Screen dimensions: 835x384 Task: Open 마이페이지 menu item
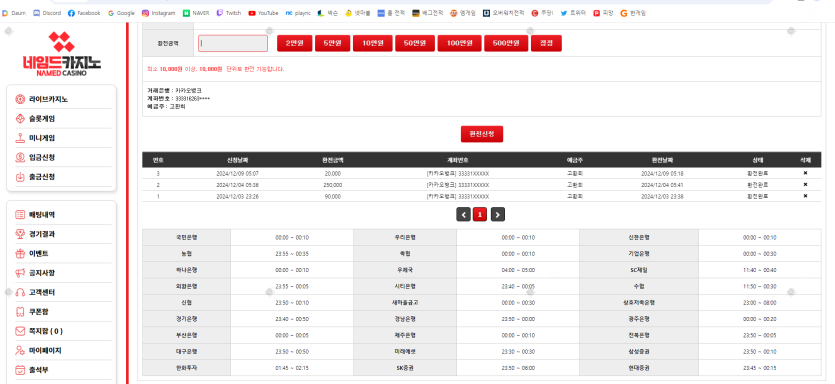[x=45, y=351]
